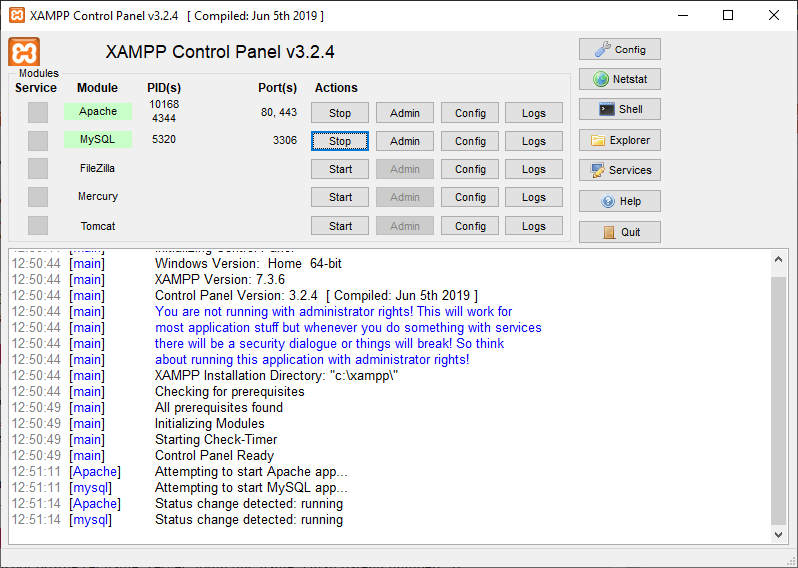Stop the MySQL module
The height and width of the screenshot is (568, 798).
pyautogui.click(x=339, y=141)
